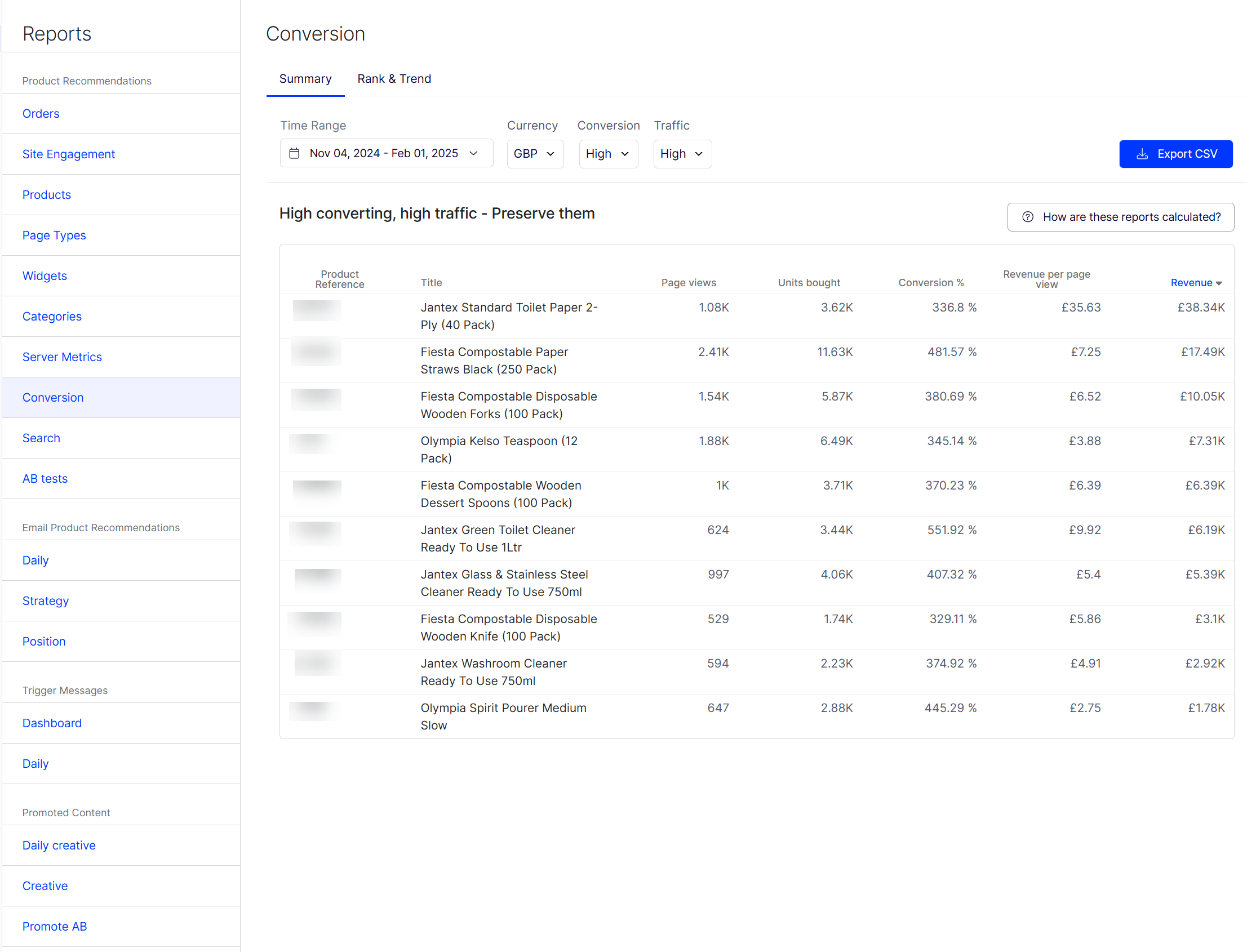Screen dimensions: 1256x952
Task: Open the GBP currency dropdown
Action: coord(534,154)
